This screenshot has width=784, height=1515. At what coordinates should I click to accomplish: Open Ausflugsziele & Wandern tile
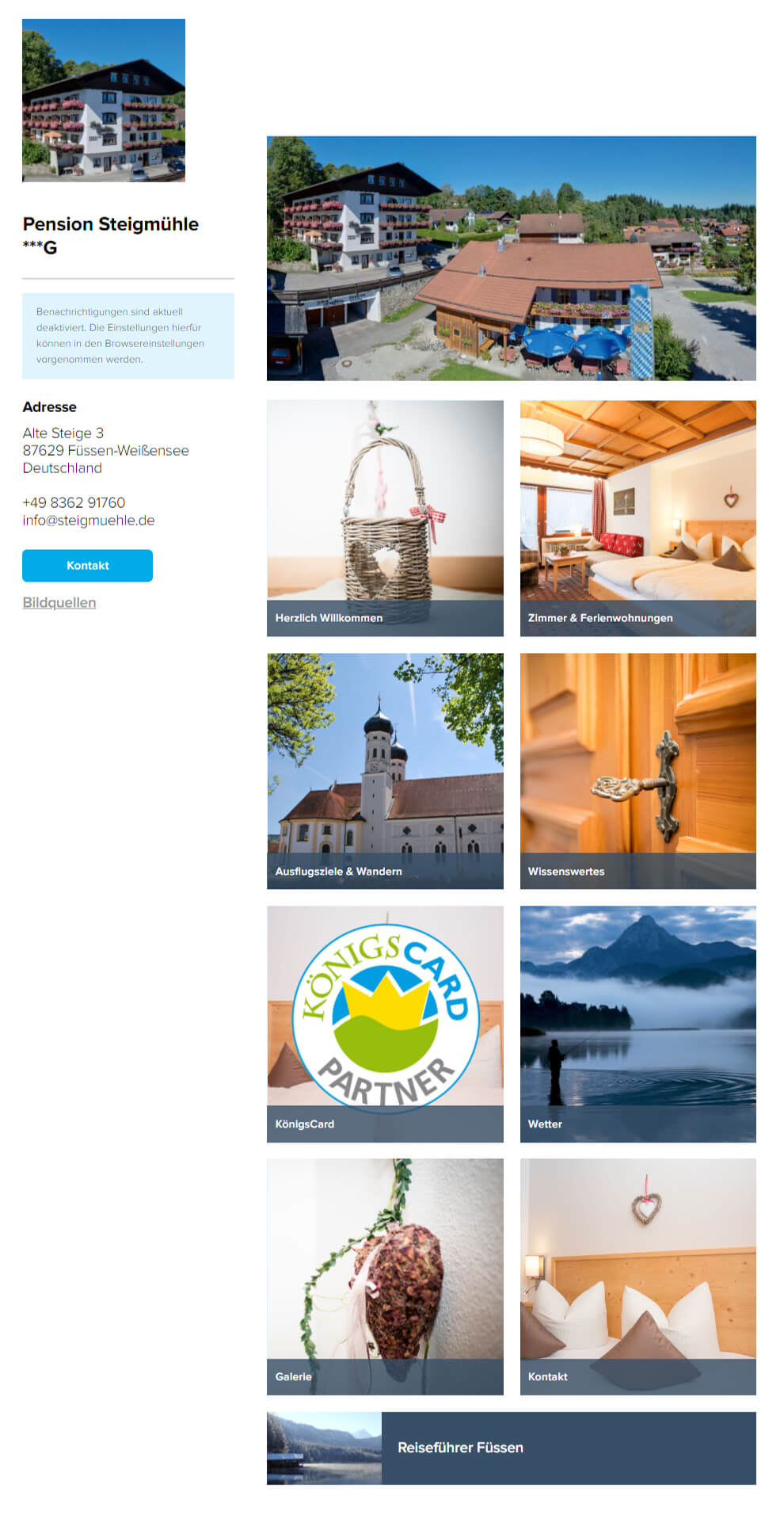click(x=385, y=771)
